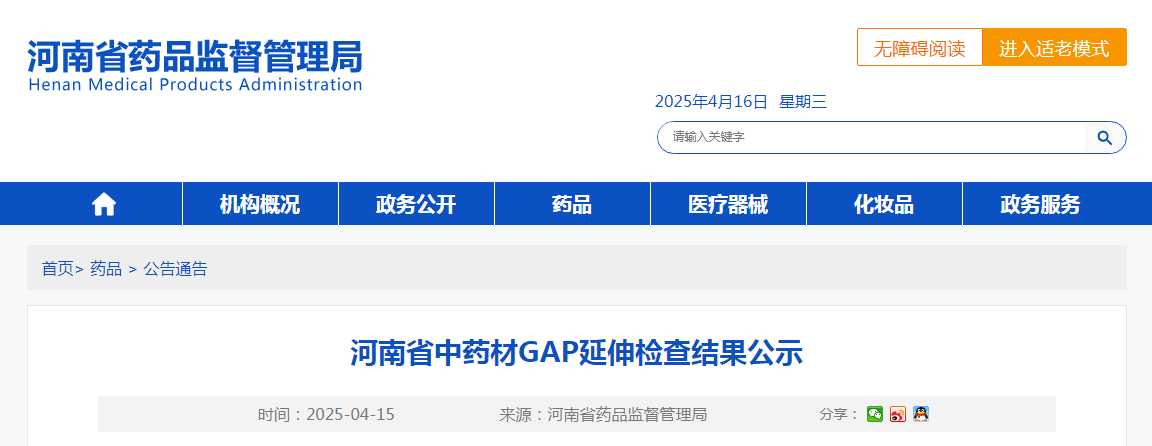Focus the 请输入关键字 search field
The height and width of the screenshot is (446, 1152).
click(871, 137)
